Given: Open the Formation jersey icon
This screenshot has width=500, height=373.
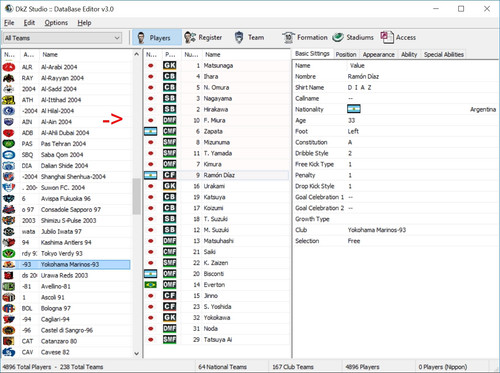Looking at the screenshot, I should (x=288, y=37).
